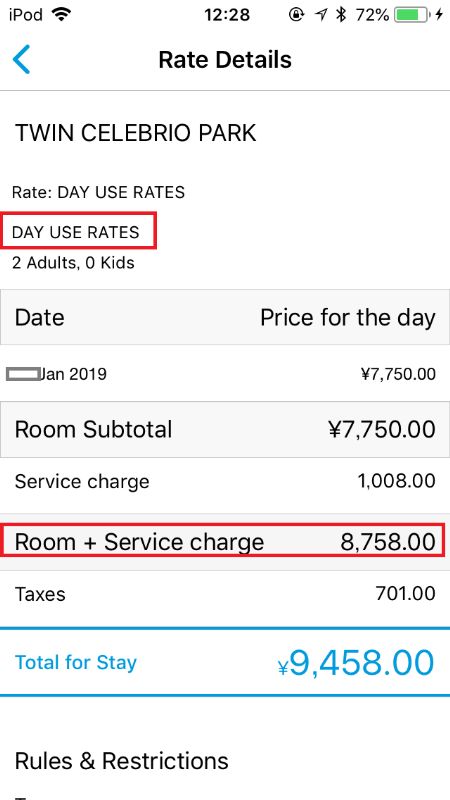Open the Rules & Restrictions section

122,761
